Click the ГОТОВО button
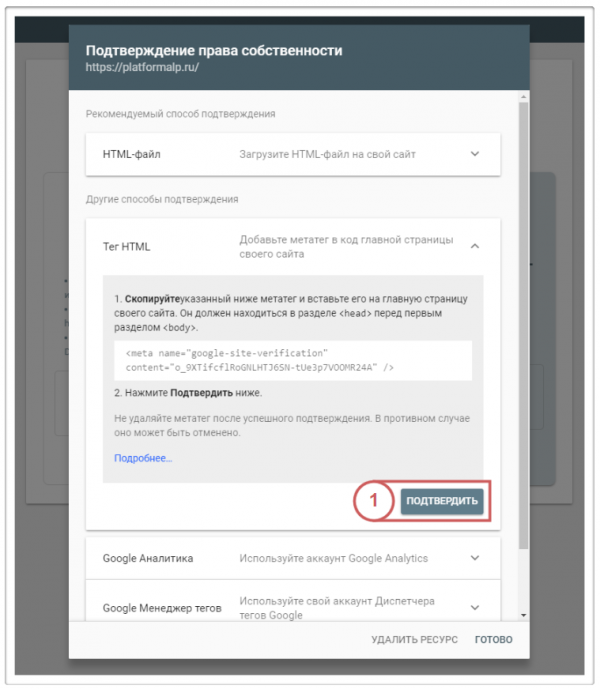Viewport: 600px width, 689px height. [x=493, y=640]
